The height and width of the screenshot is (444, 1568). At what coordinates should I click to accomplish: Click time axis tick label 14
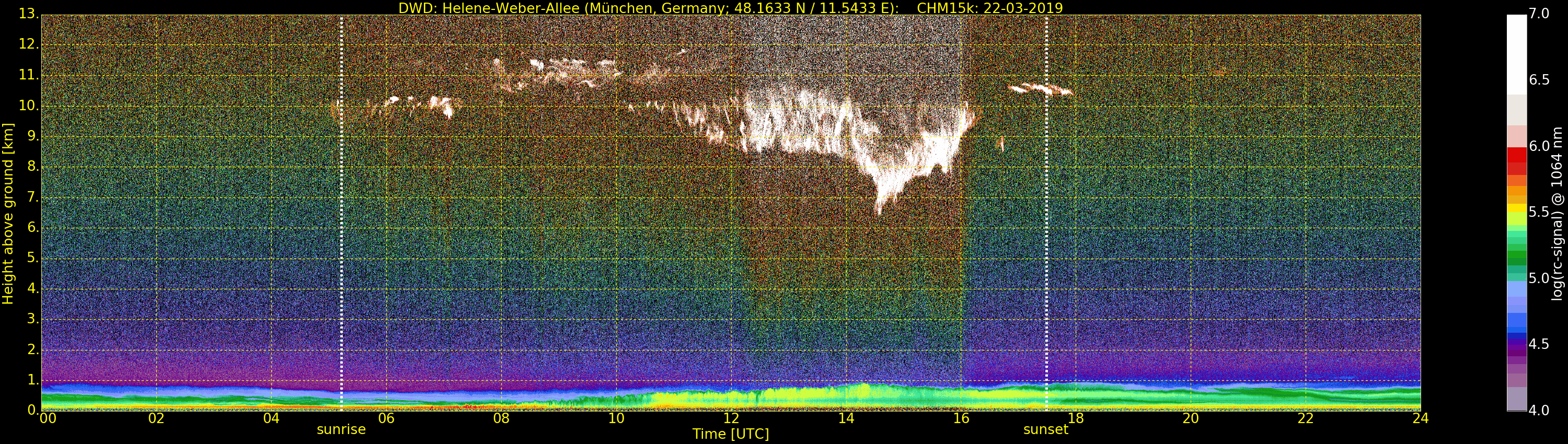pyautogui.click(x=846, y=418)
